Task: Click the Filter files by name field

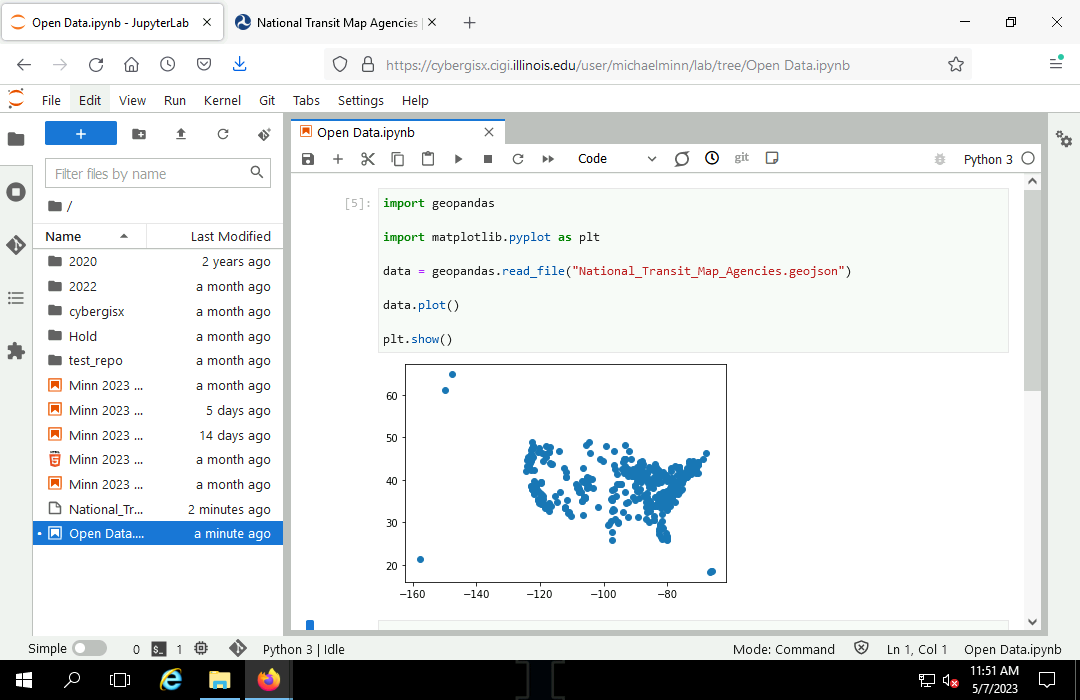Action: click(148, 174)
